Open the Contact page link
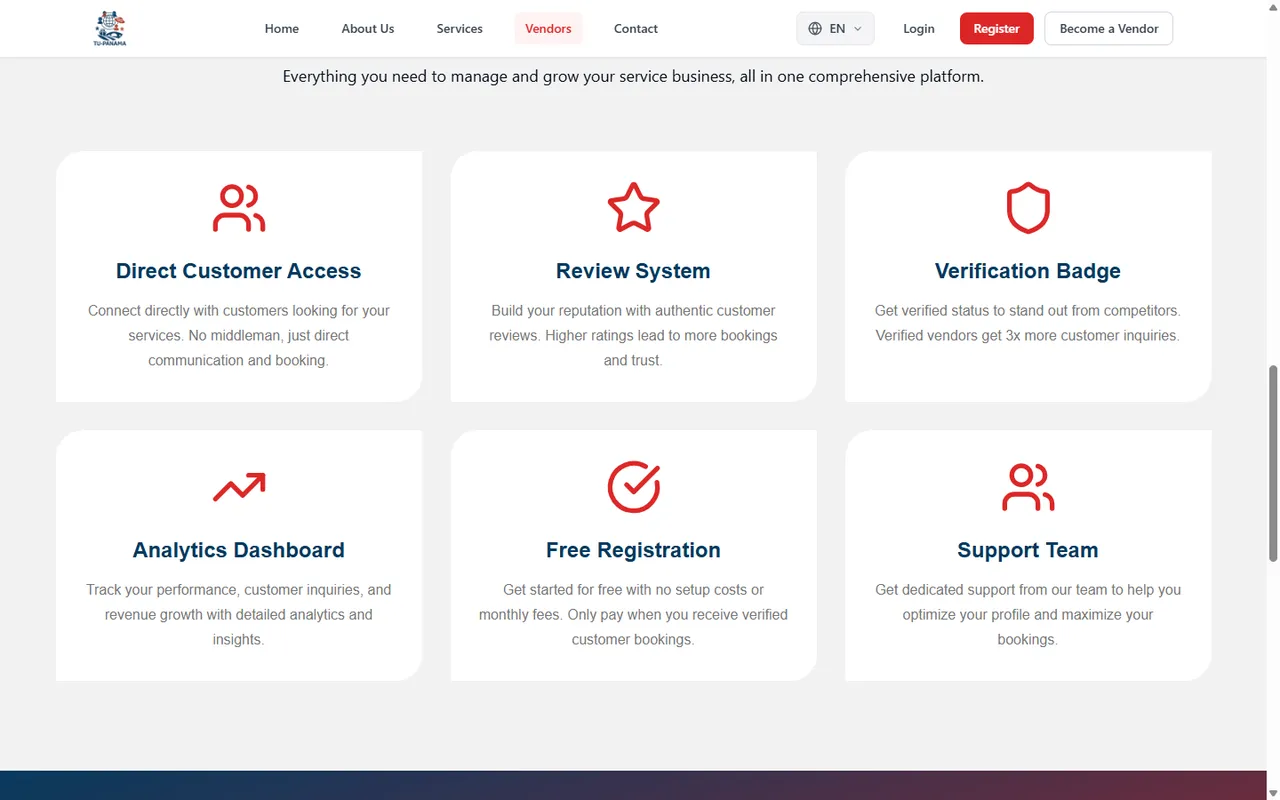The width and height of the screenshot is (1280, 800). coord(635,29)
